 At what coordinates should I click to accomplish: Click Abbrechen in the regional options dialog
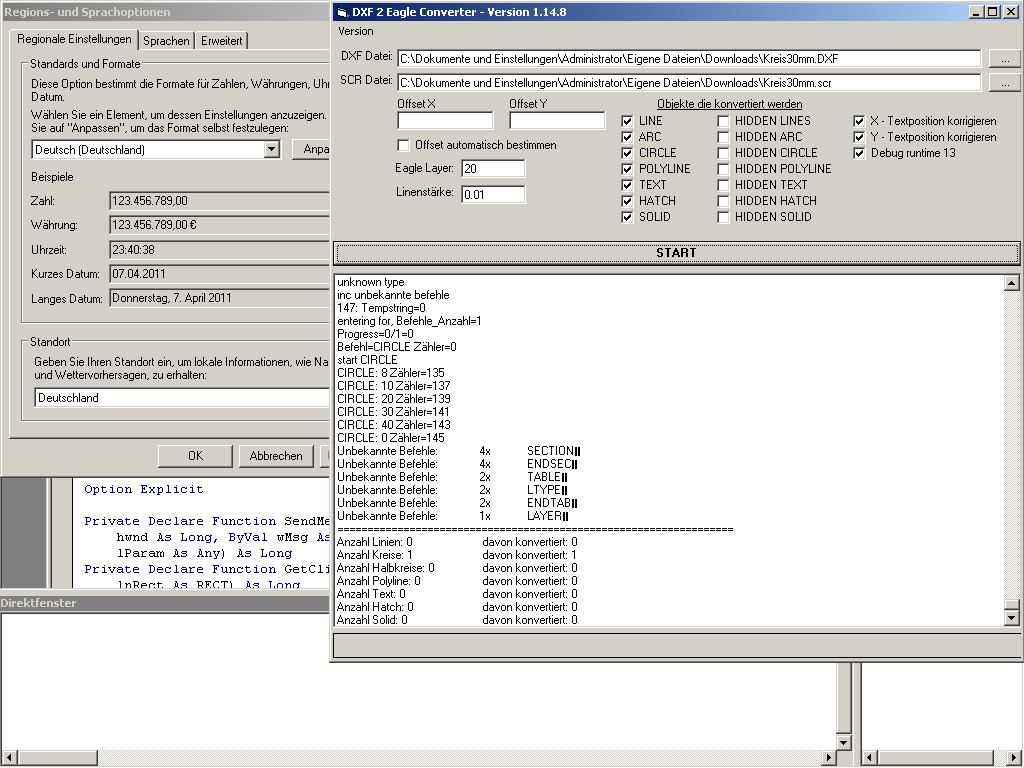(276, 456)
